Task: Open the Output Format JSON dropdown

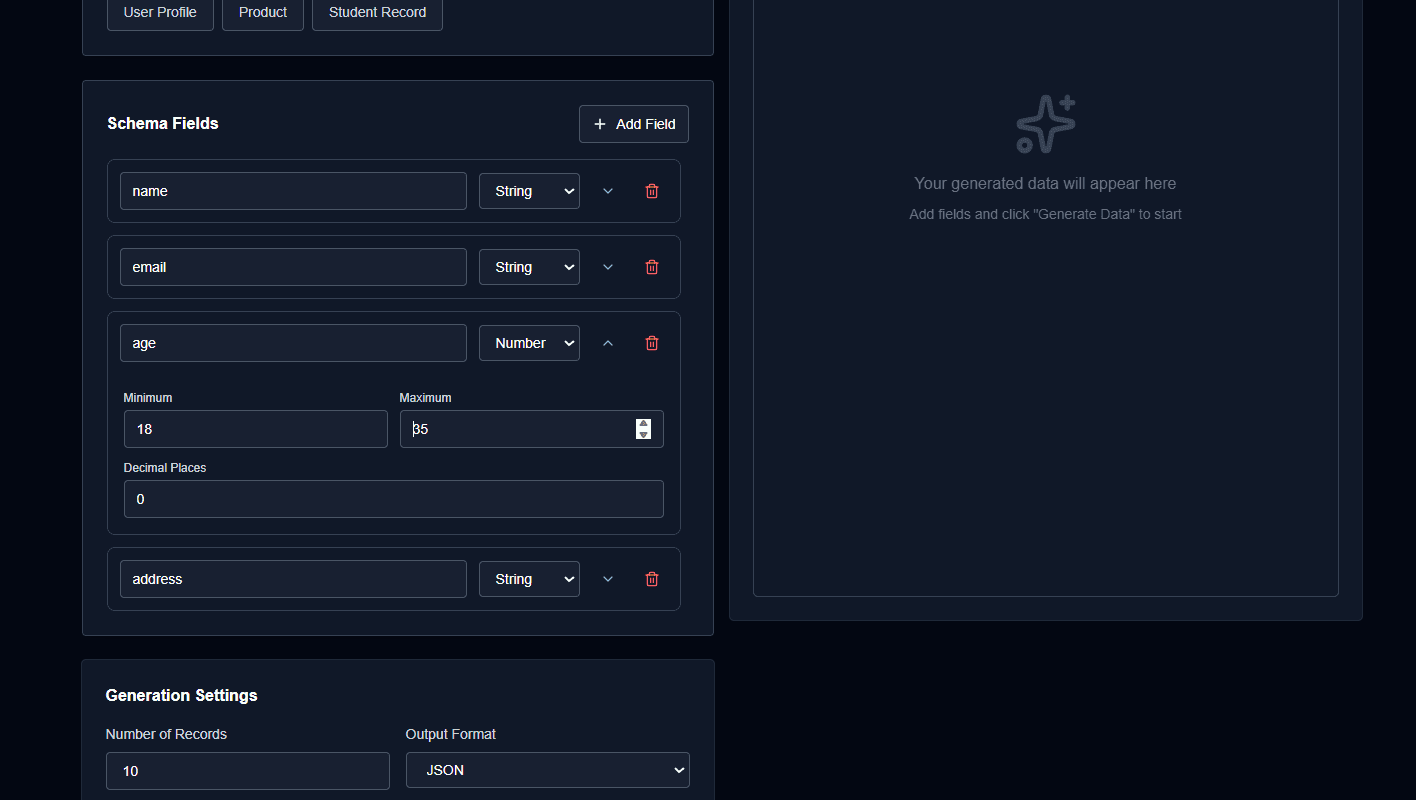Action: click(x=548, y=770)
